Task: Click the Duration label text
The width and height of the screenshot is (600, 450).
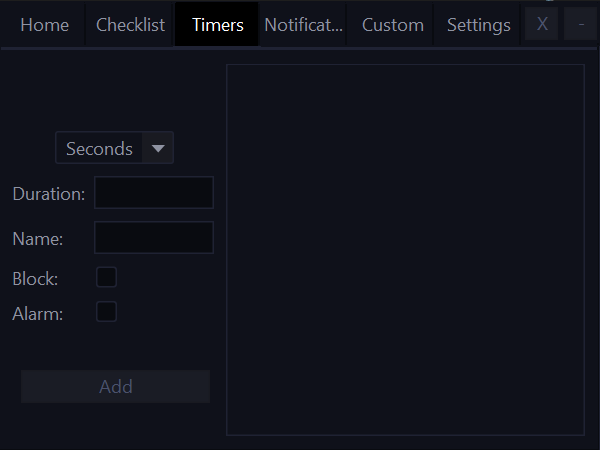Action: tap(49, 194)
